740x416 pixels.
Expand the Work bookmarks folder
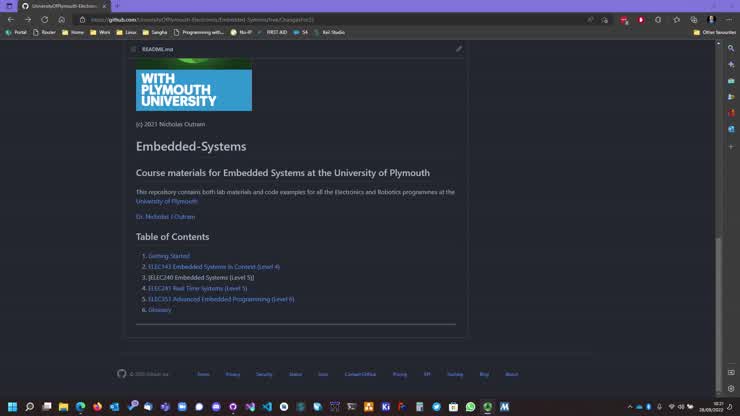point(101,32)
